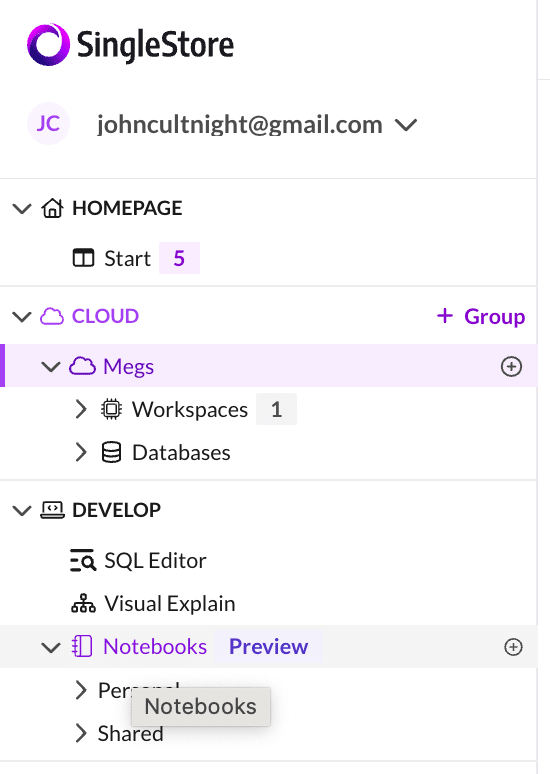This screenshot has height=774, width=550.
Task: Expand the Workspaces tree item
Action: coord(81,410)
